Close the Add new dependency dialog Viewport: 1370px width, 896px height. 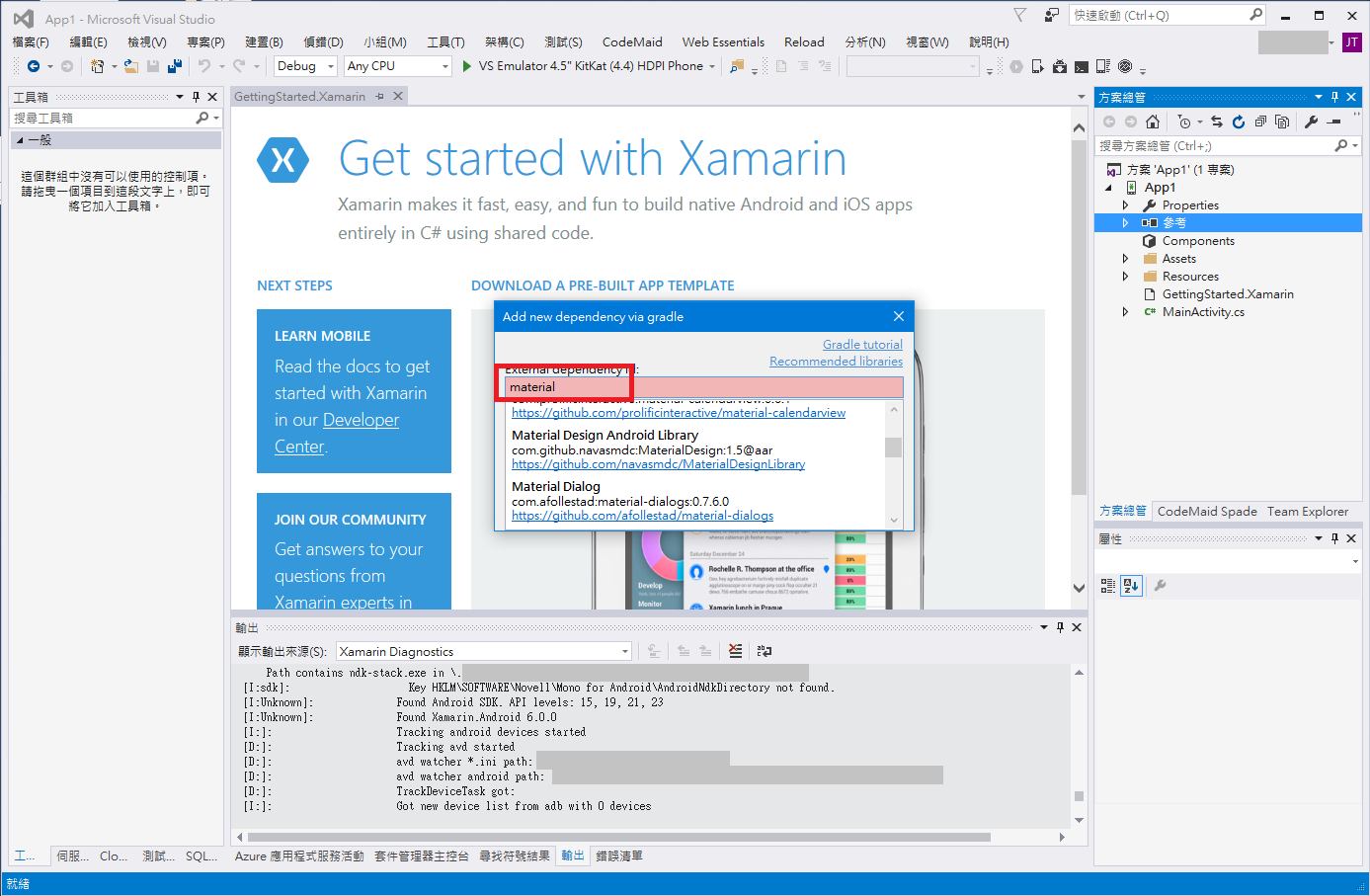(x=898, y=316)
